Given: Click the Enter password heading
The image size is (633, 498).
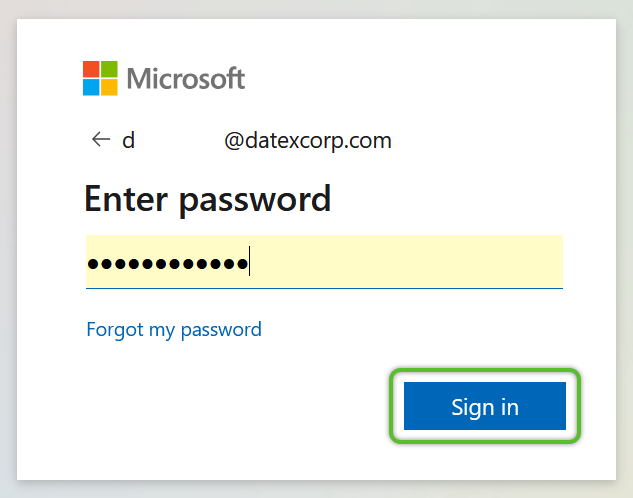Looking at the screenshot, I should (x=208, y=199).
